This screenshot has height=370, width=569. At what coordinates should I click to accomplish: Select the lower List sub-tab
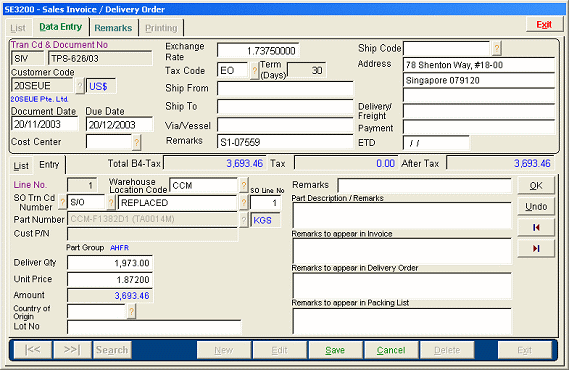(x=21, y=166)
